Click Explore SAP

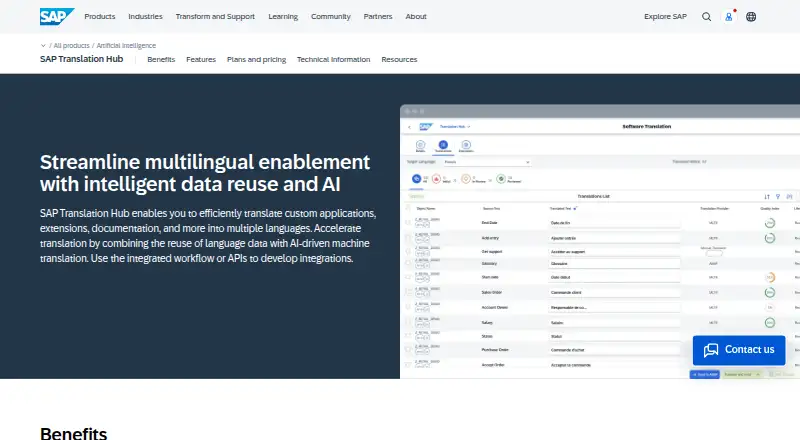(665, 16)
